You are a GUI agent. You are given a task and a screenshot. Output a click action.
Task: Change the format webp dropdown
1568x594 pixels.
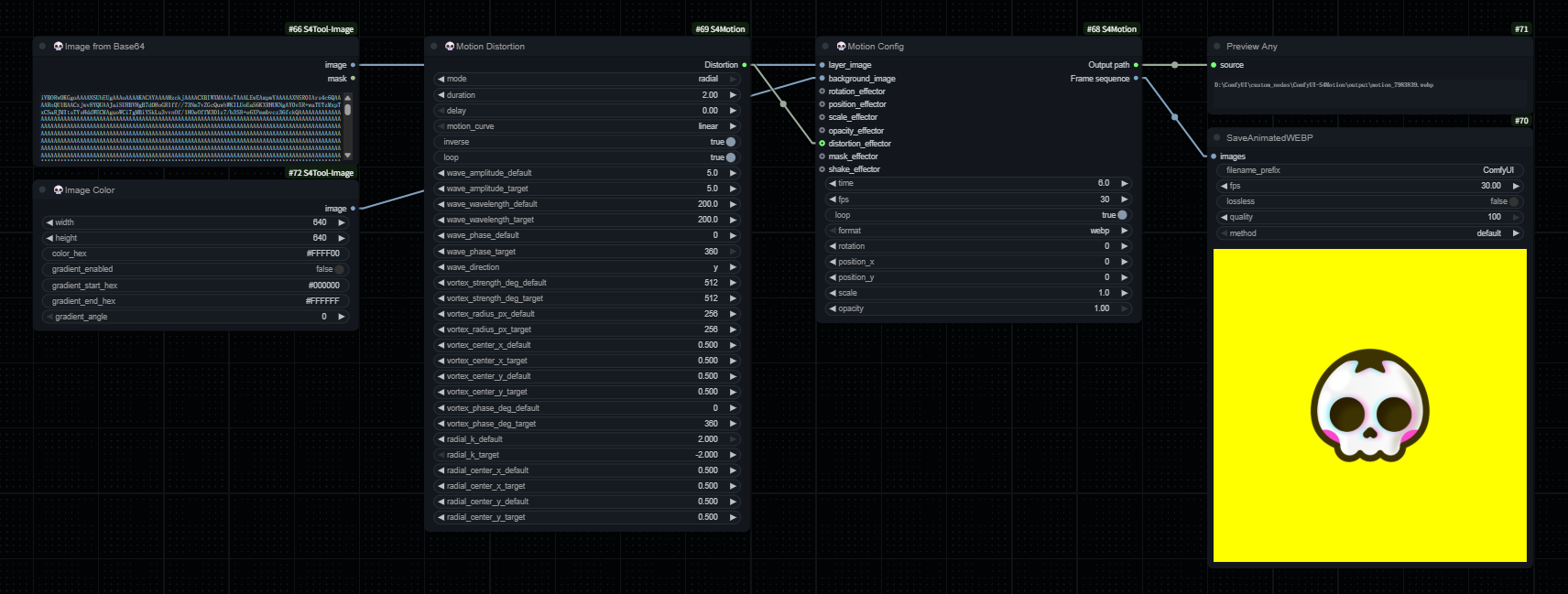[978, 231]
